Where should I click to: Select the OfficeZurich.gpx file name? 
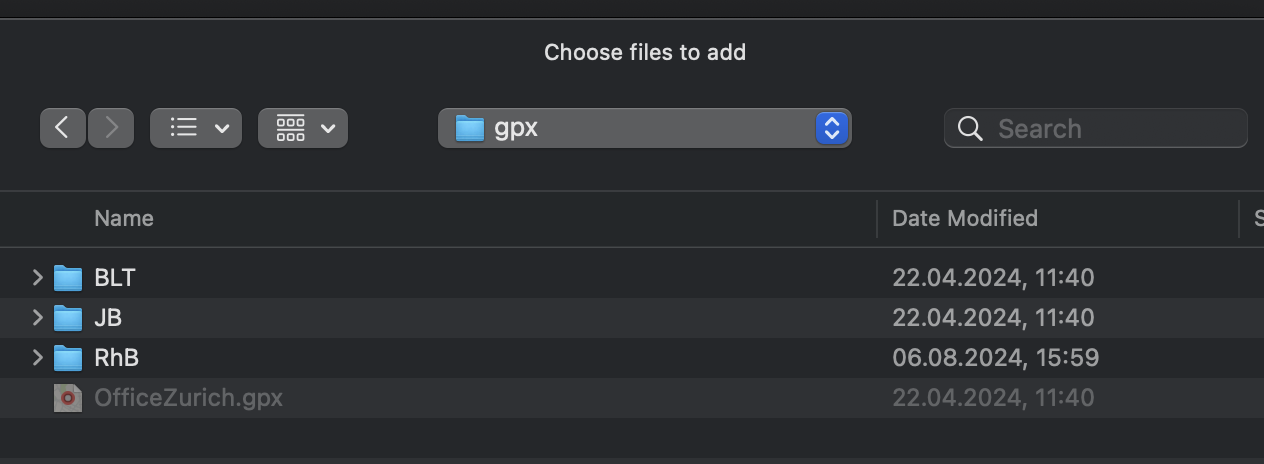188,397
